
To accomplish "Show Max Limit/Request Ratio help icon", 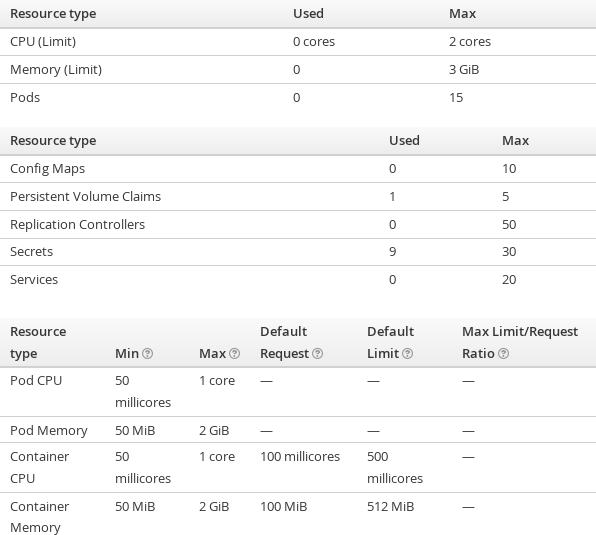I will point(504,354).
